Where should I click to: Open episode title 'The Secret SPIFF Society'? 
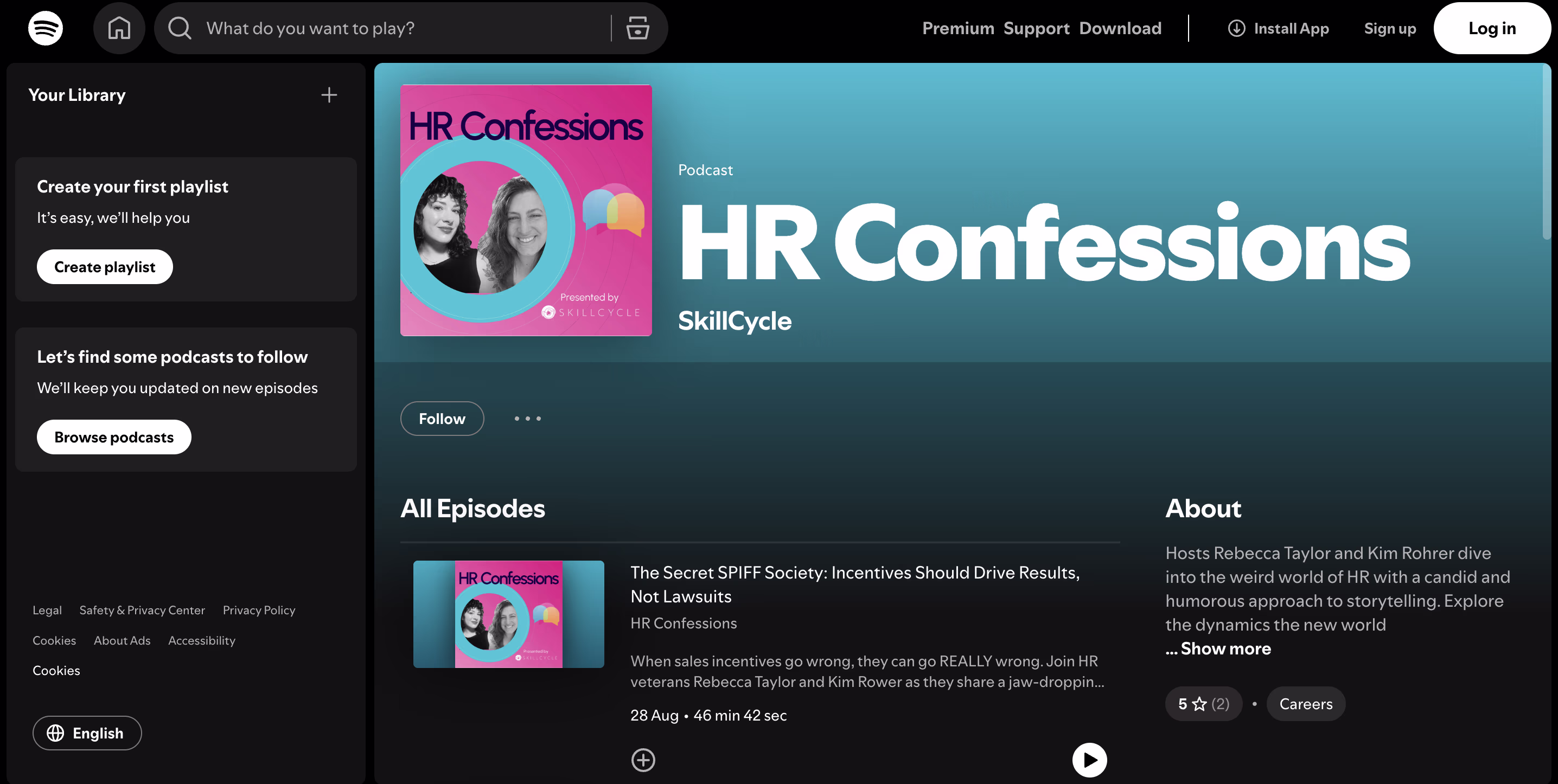click(854, 584)
